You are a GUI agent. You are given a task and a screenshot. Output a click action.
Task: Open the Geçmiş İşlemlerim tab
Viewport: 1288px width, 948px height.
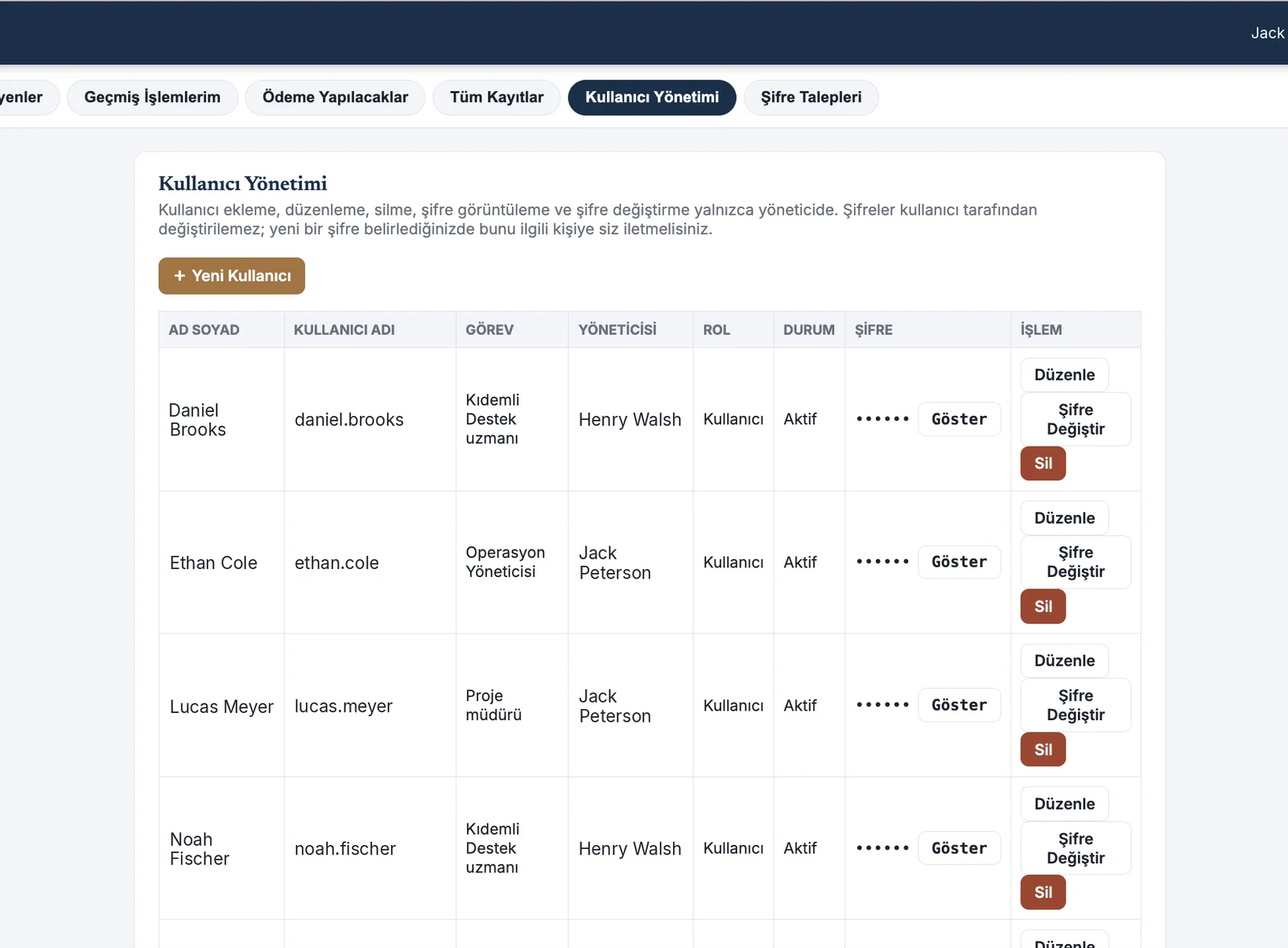coord(152,97)
